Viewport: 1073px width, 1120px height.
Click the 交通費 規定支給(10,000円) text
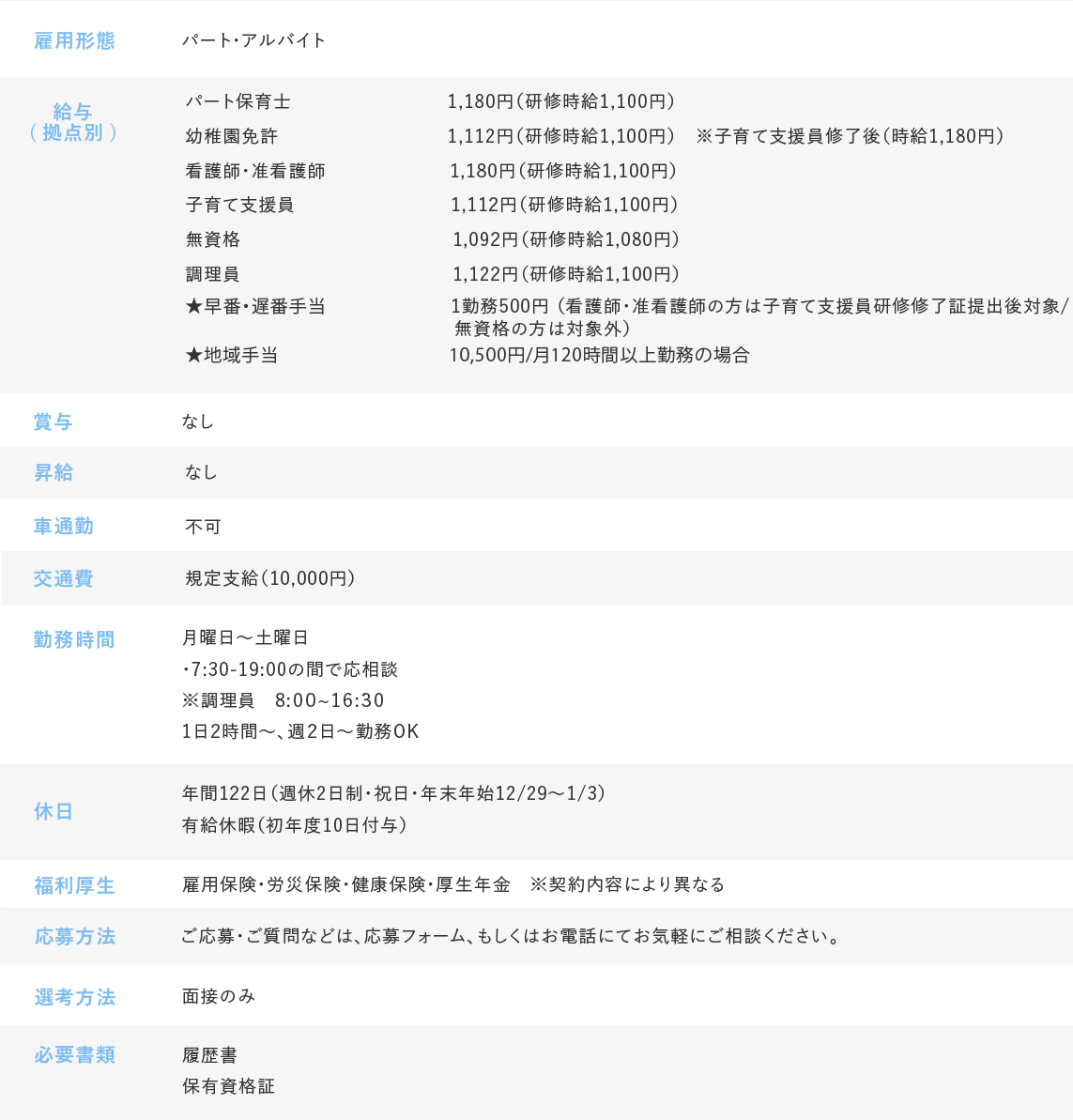pyautogui.click(x=270, y=578)
